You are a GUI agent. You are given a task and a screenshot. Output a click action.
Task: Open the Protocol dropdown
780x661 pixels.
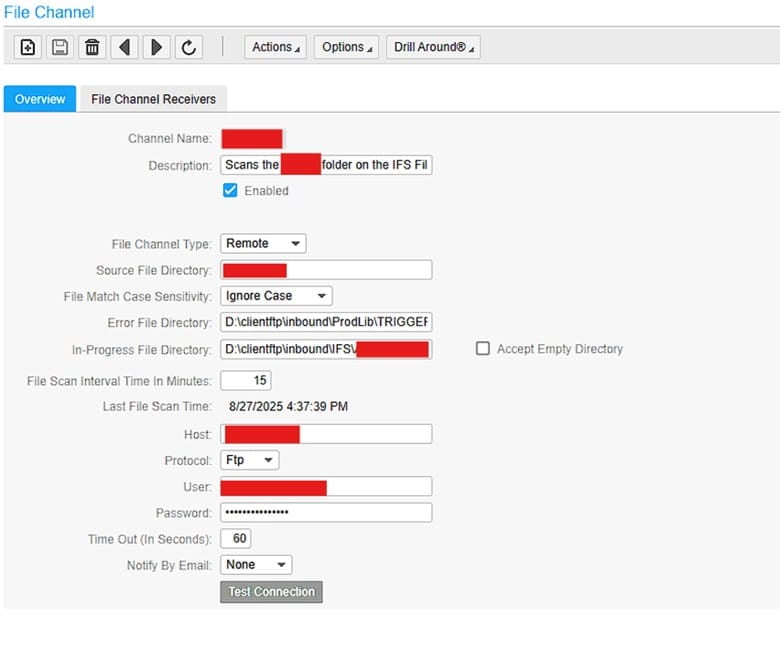(x=249, y=460)
